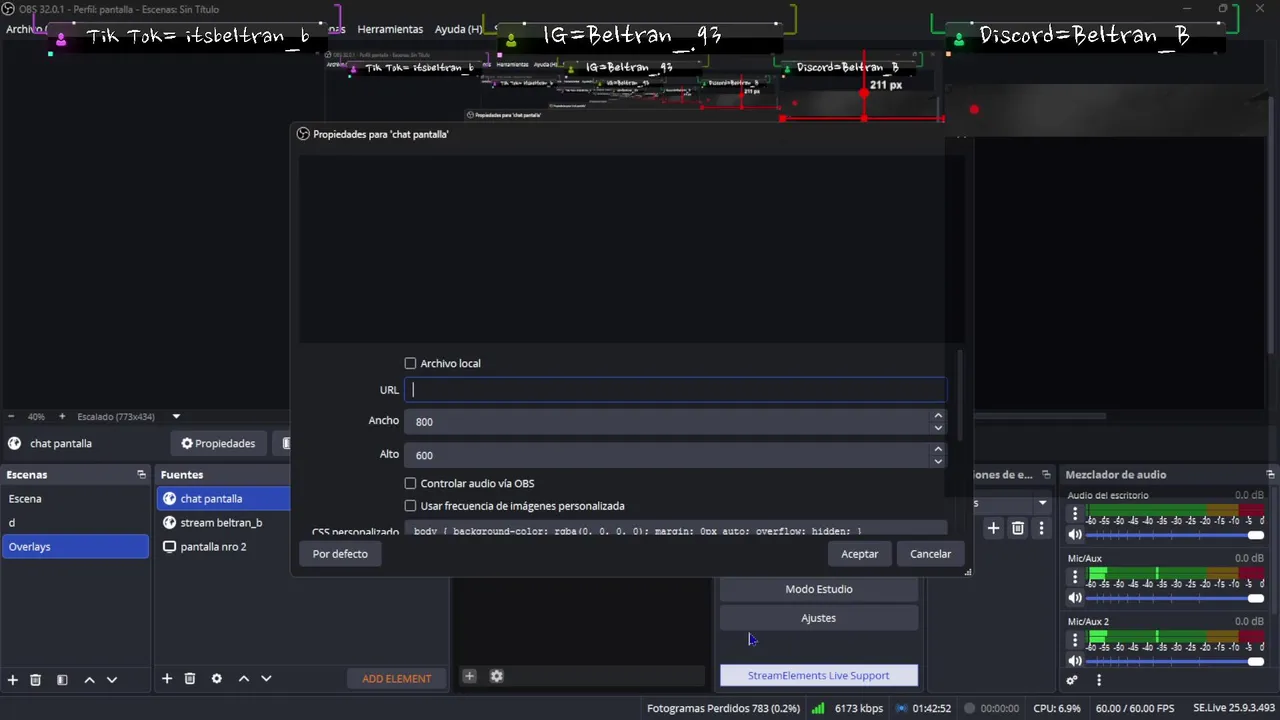Adjust Mic/Aux volume slider
Image resolution: width=1280 pixels, height=720 pixels.
coord(1175,598)
